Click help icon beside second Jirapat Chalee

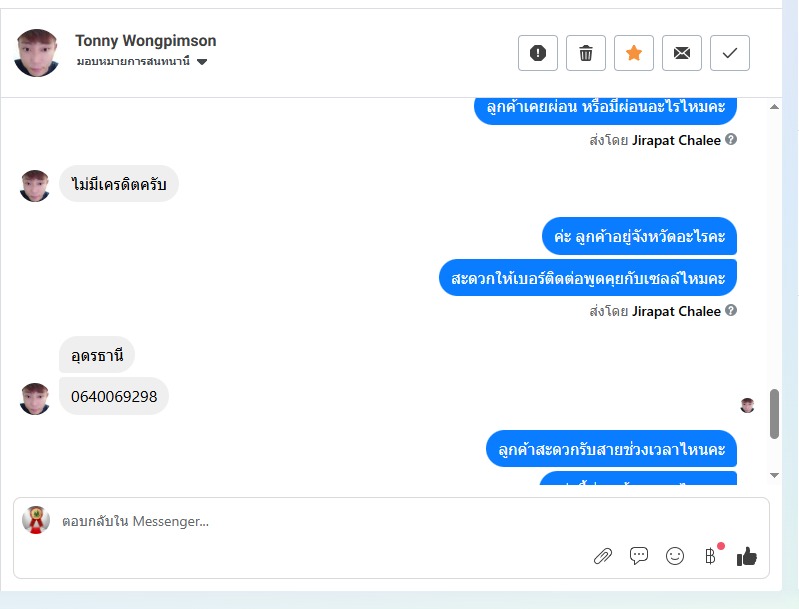731,310
